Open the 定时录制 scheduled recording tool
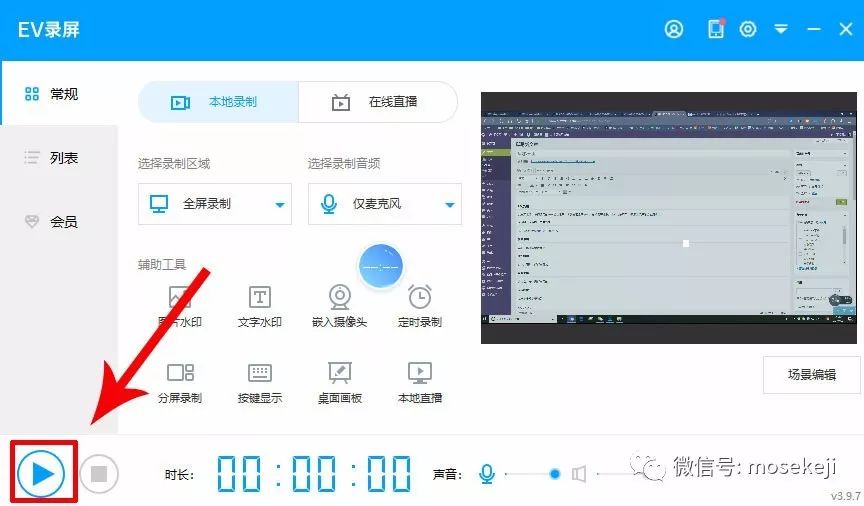Viewport: 864px width, 506px height. coord(420,306)
